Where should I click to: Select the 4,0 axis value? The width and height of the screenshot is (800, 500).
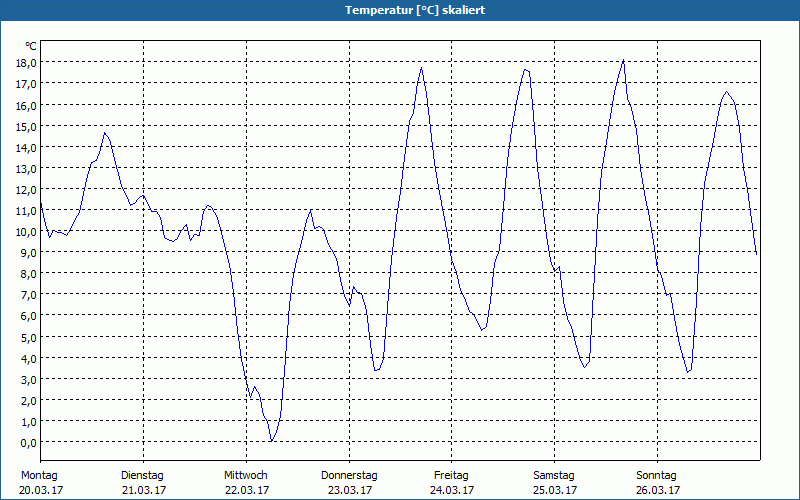click(30, 359)
